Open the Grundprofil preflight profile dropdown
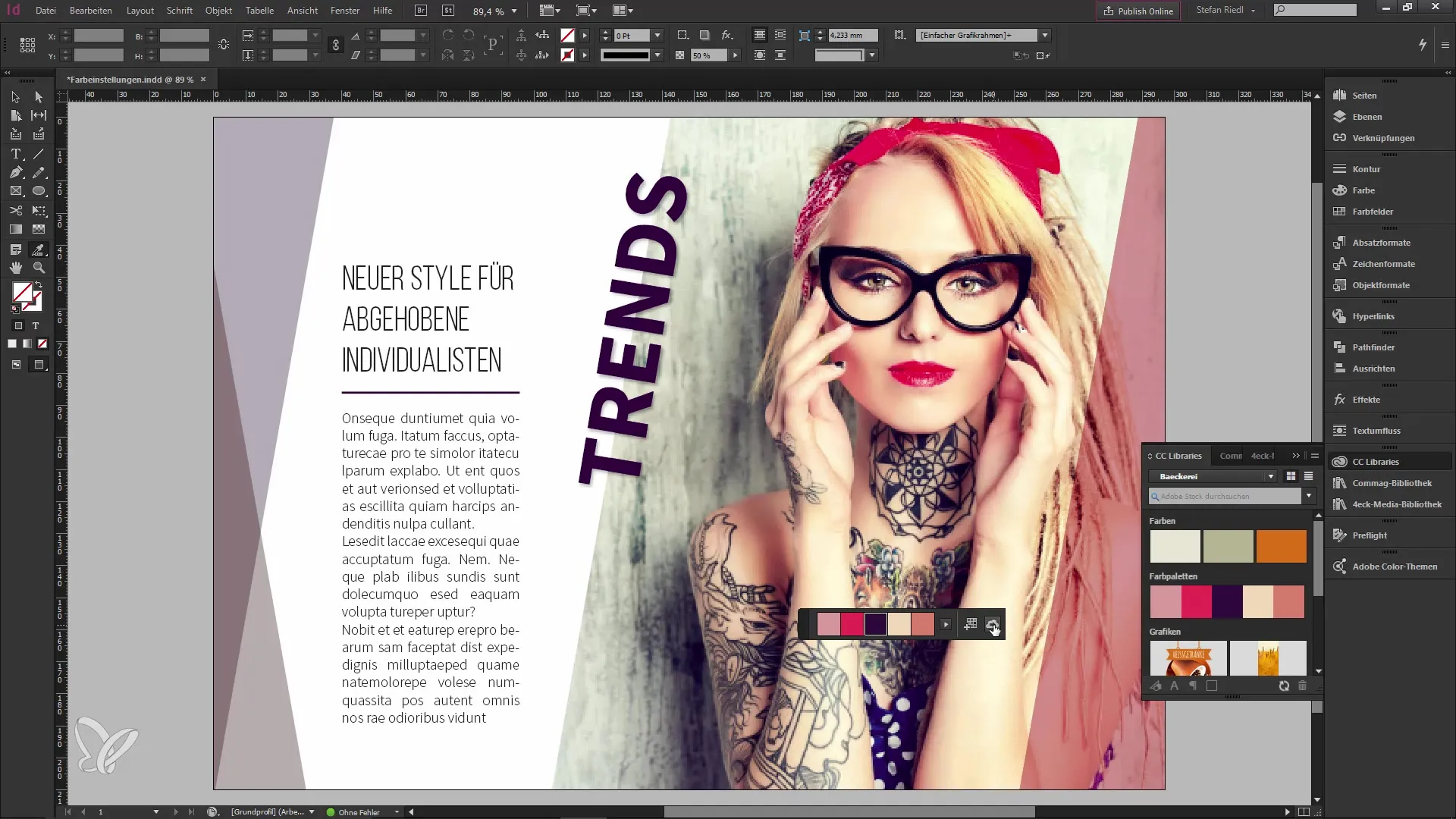 point(312,812)
